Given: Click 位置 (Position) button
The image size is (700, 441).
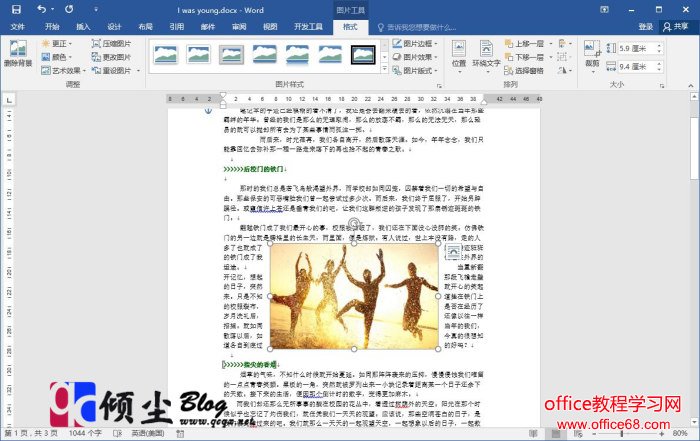Looking at the screenshot, I should pyautogui.click(x=458, y=55).
